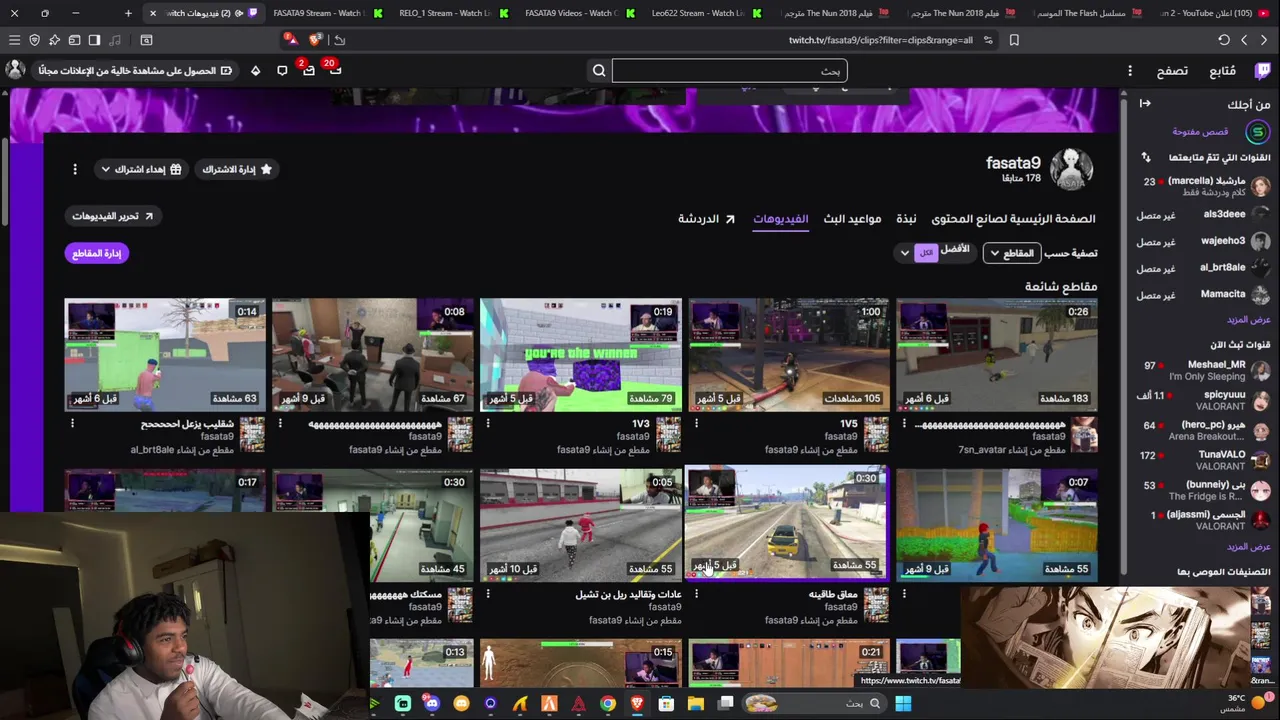Open notifications bell with 20 badge
The image size is (1280, 720).
(334, 70)
